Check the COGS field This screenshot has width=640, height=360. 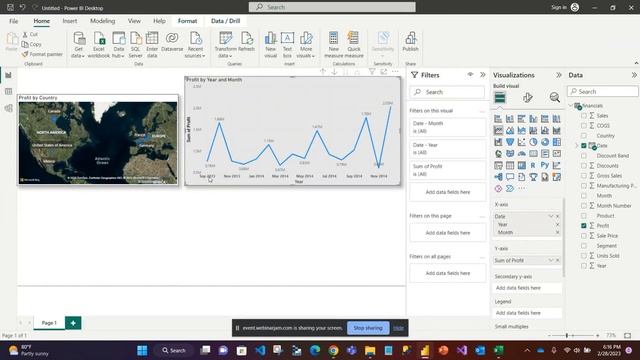click(584, 126)
